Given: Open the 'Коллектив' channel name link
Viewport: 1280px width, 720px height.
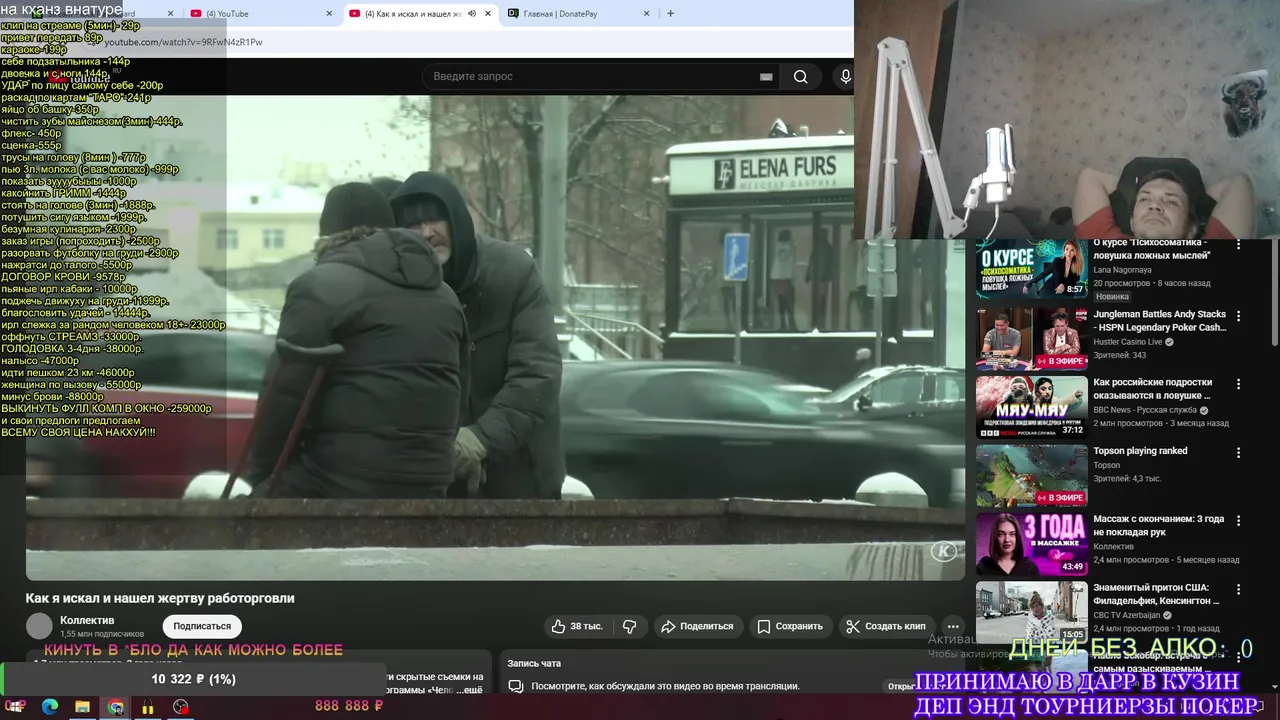Looking at the screenshot, I should [87, 620].
